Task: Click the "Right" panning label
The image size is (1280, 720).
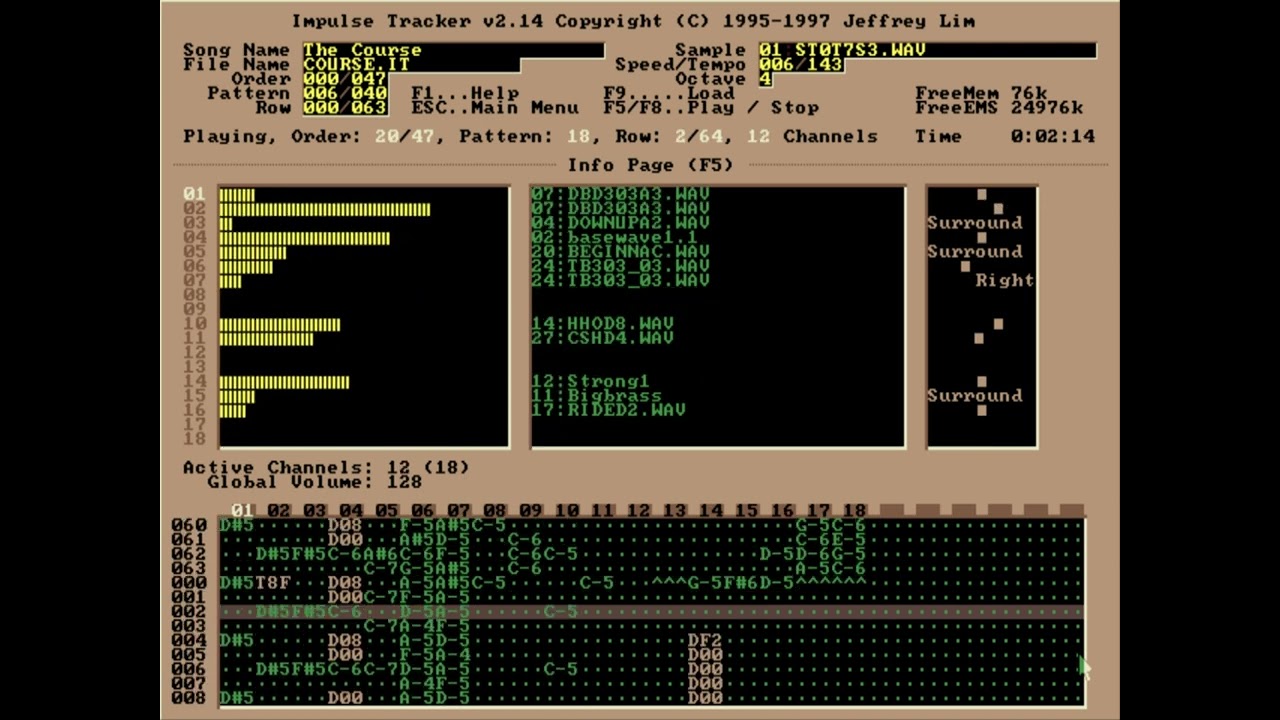Action: click(1005, 281)
